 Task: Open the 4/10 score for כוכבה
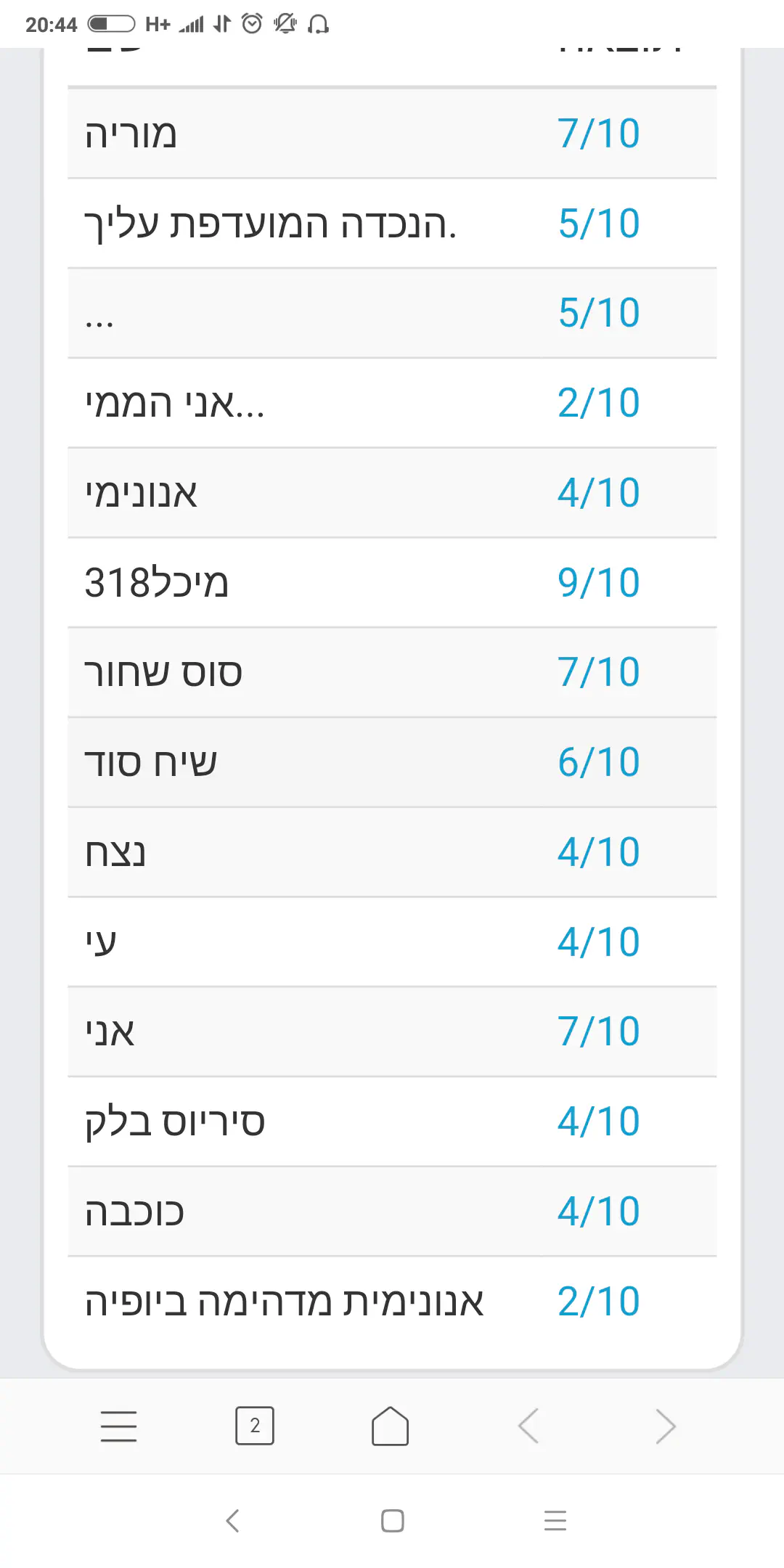(599, 1212)
